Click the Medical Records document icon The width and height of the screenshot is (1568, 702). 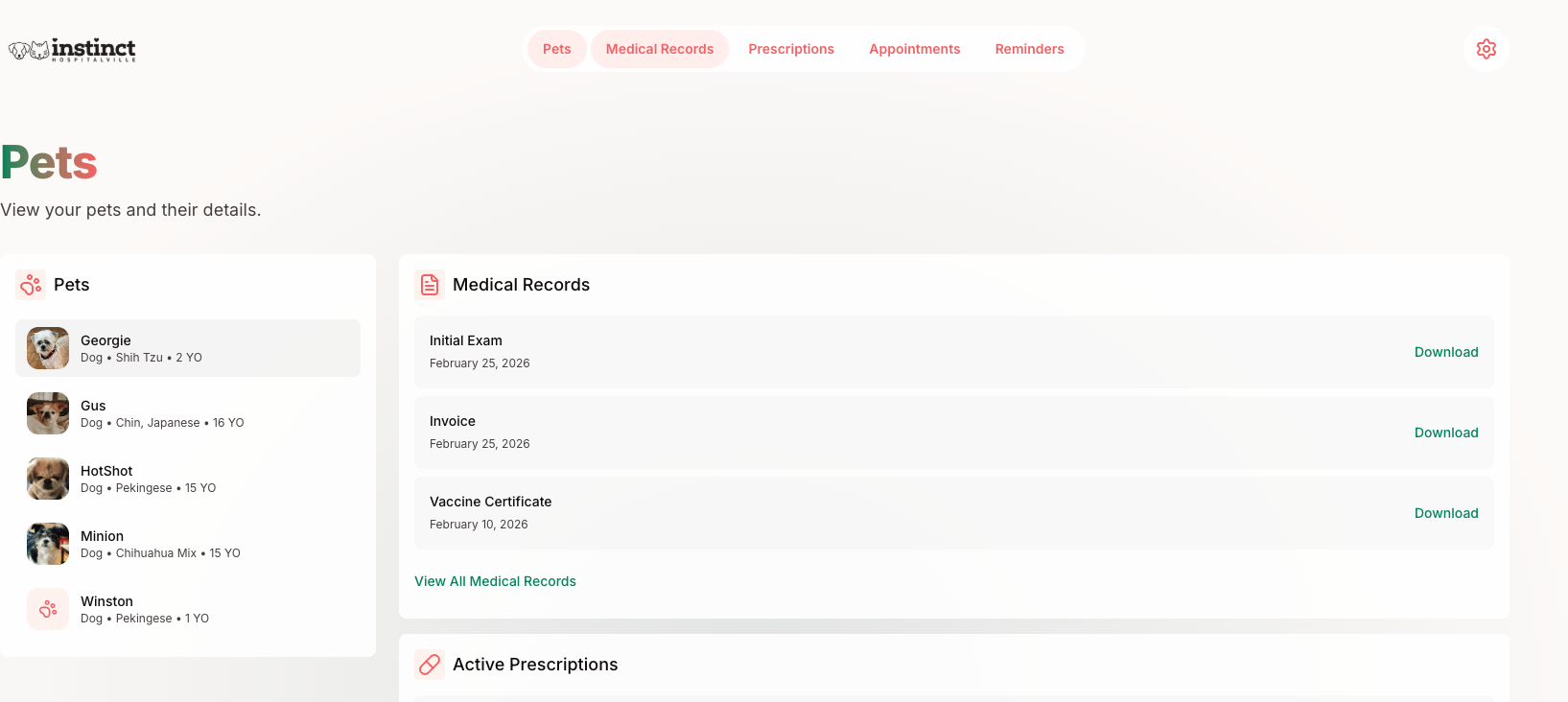coord(430,285)
